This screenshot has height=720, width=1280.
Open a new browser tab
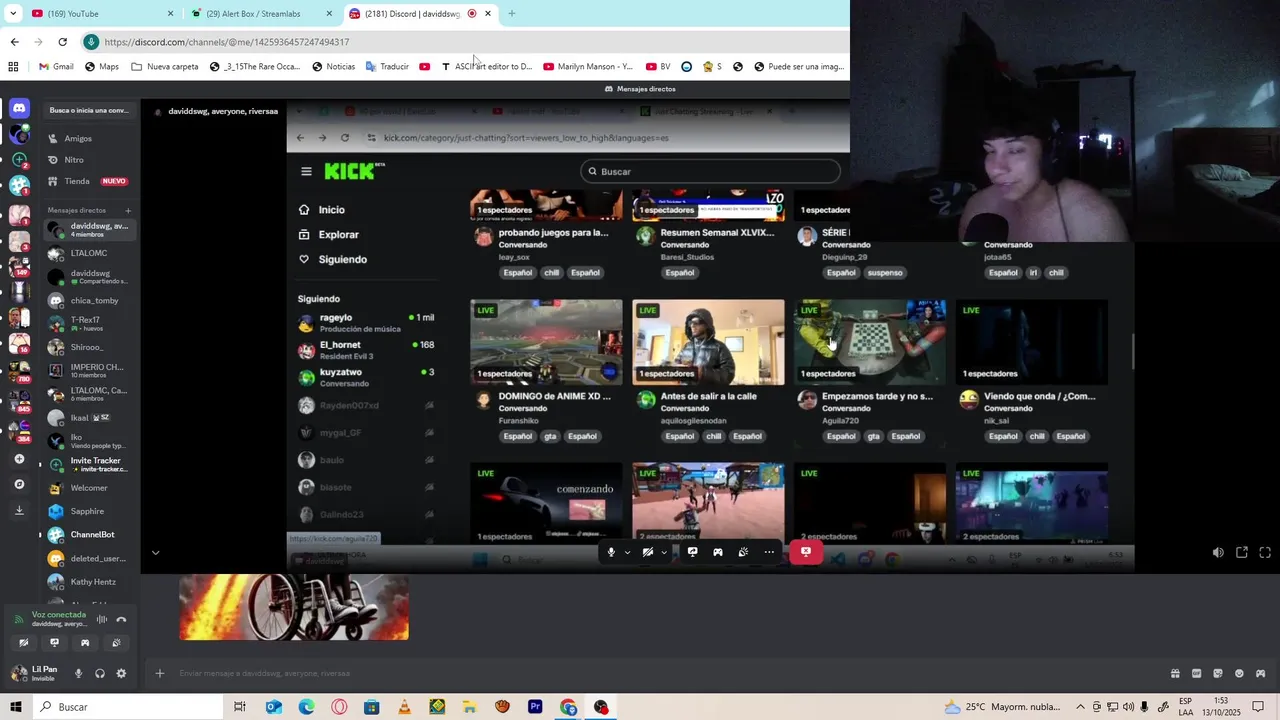[x=512, y=13]
